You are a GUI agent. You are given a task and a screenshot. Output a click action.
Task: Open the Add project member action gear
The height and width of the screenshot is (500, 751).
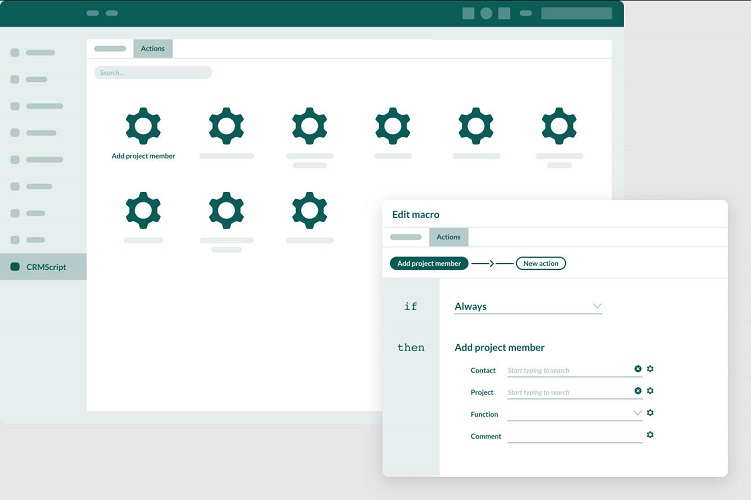pyautogui.click(x=143, y=126)
